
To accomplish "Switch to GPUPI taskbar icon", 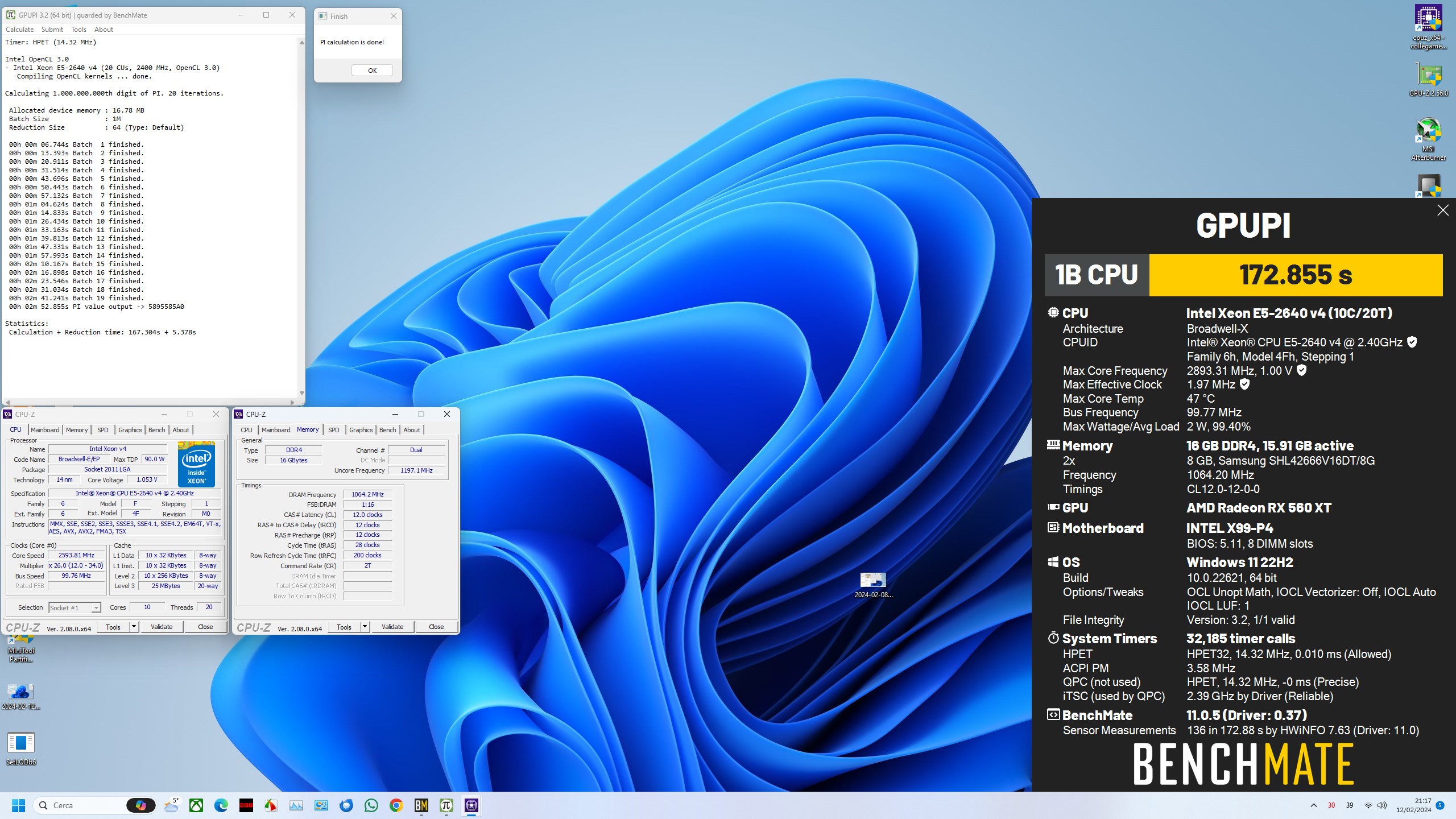I will pyautogui.click(x=446, y=805).
